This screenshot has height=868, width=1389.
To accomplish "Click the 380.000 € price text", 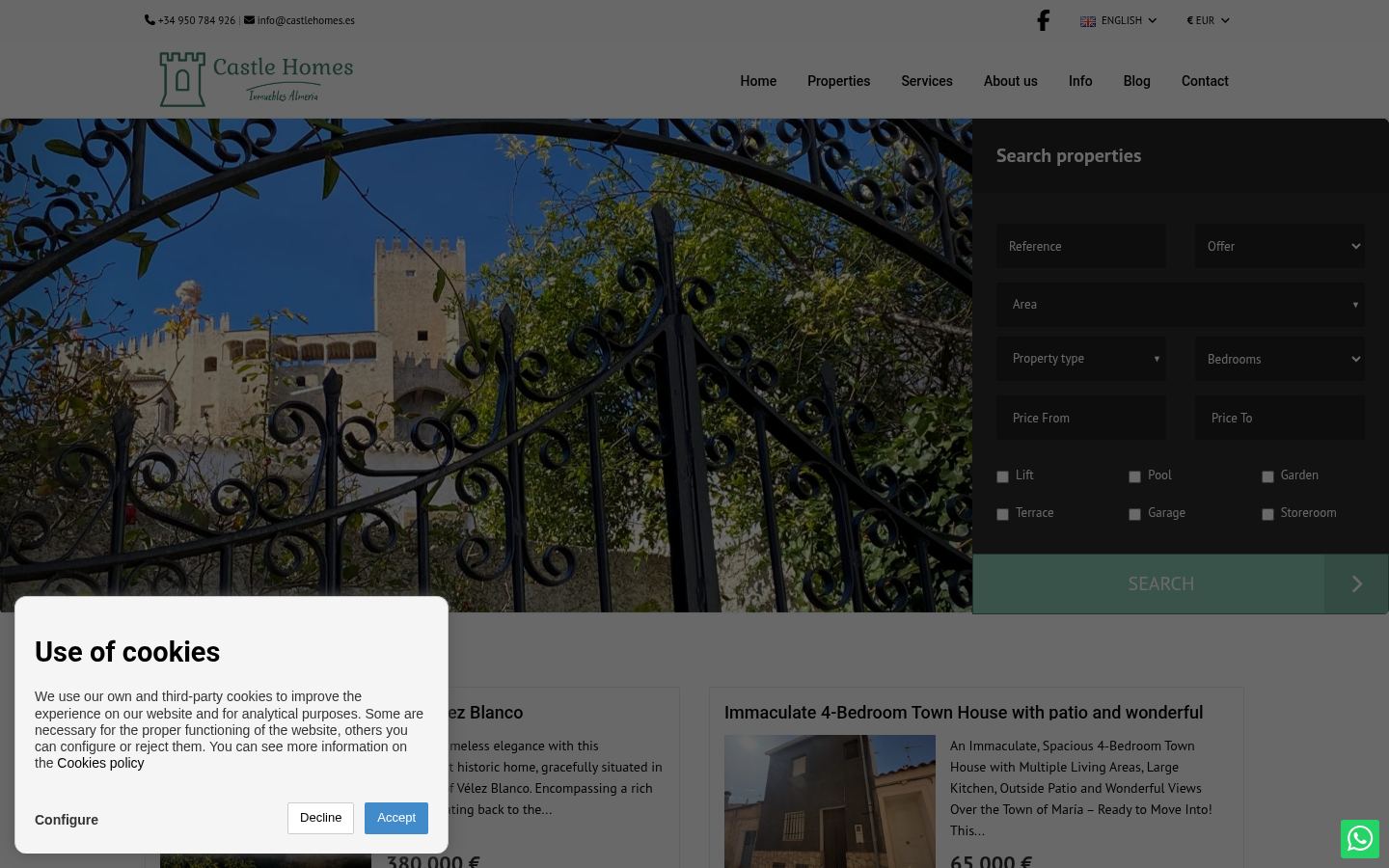I will point(433,860).
